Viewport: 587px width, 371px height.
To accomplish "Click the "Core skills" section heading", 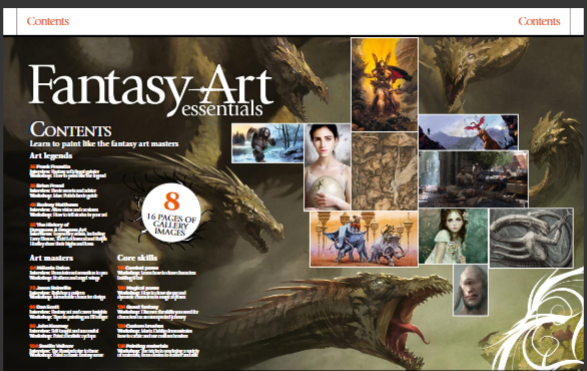I will 137,258.
